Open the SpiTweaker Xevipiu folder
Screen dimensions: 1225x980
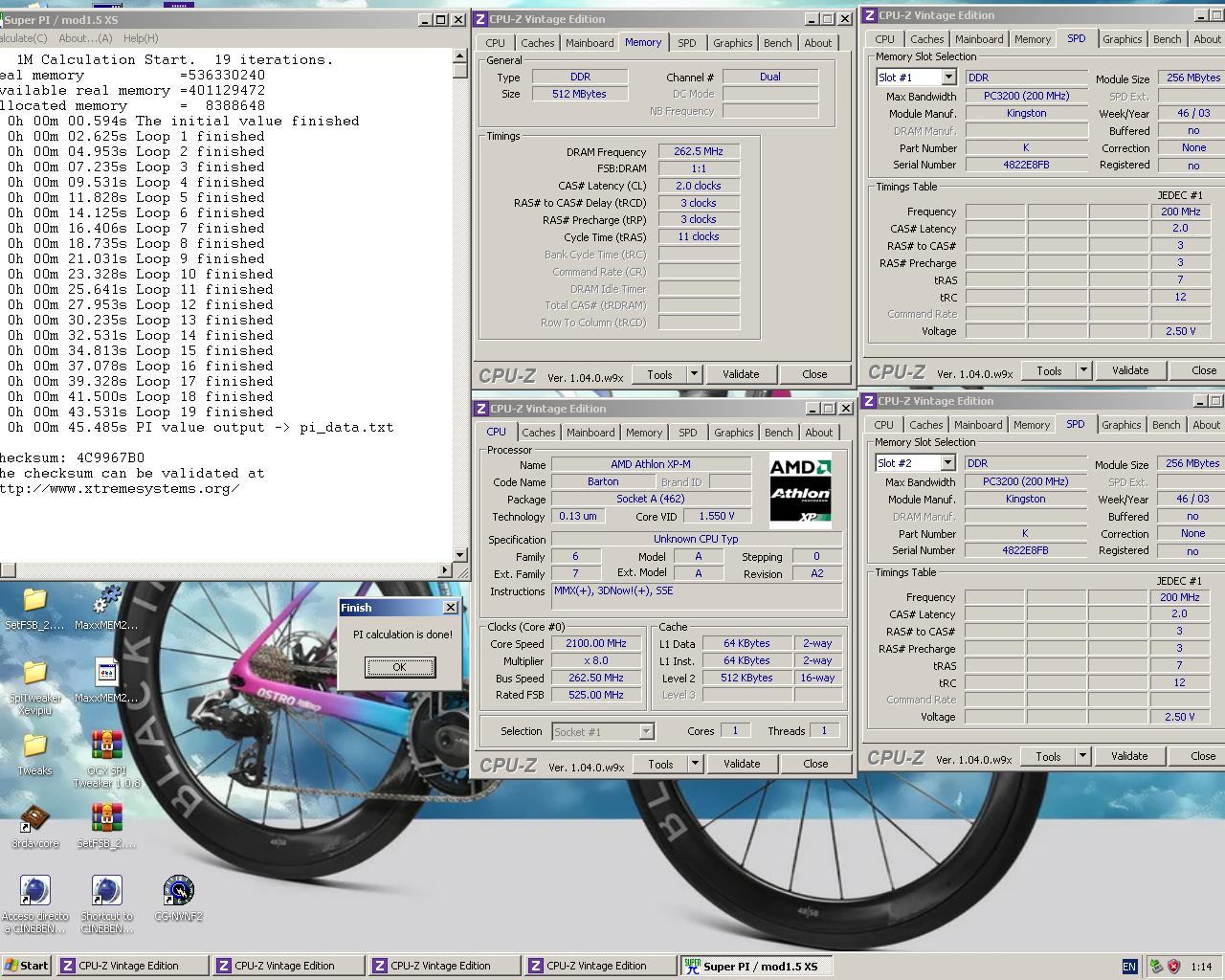click(34, 673)
